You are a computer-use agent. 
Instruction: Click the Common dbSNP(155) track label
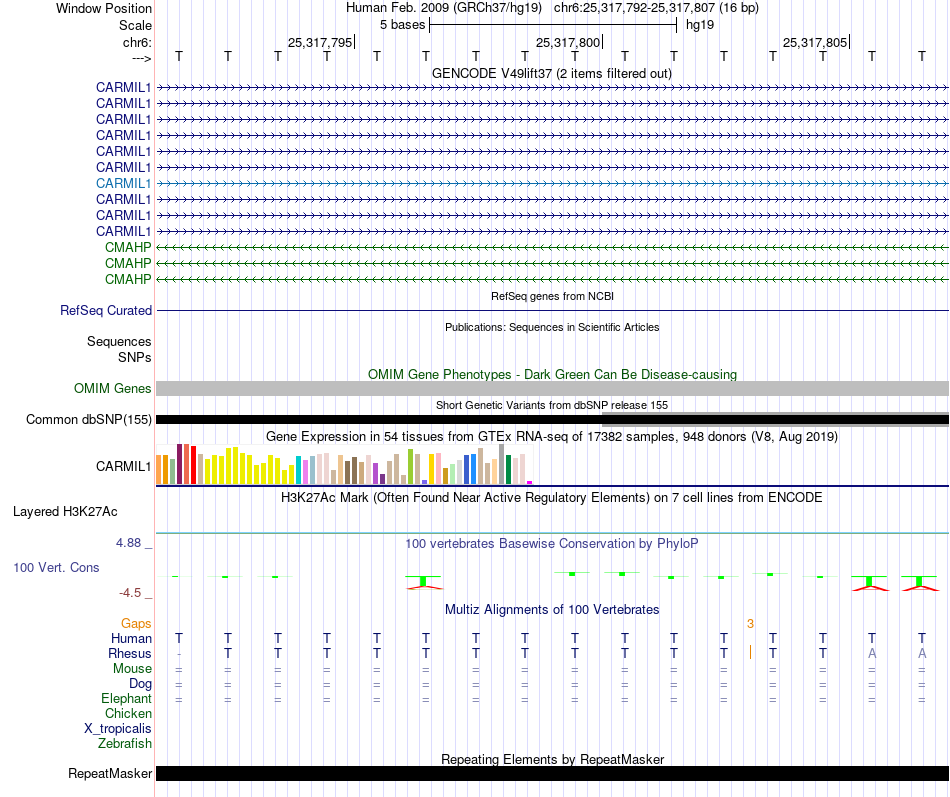coord(89,419)
